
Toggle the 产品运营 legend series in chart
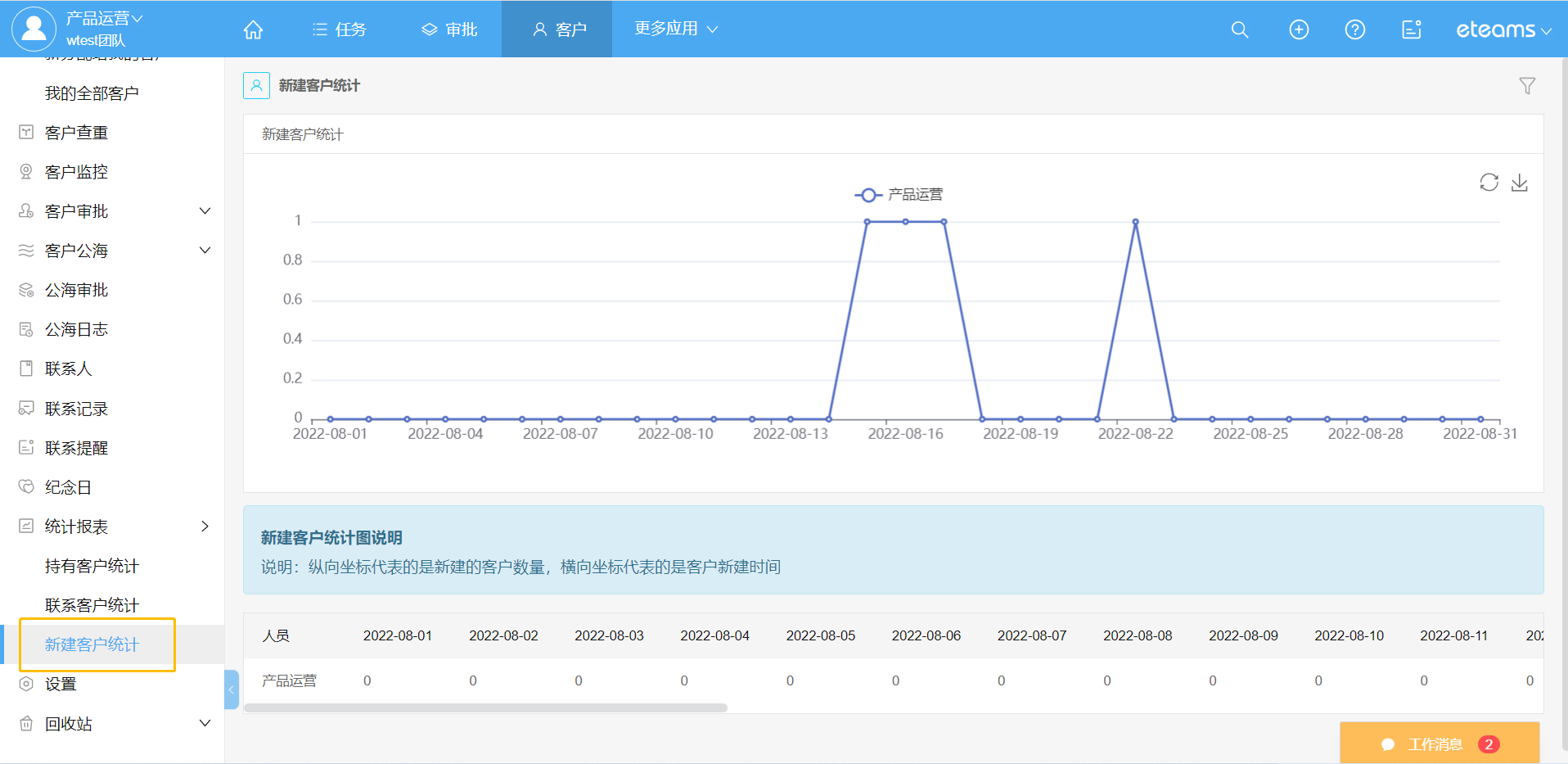(x=899, y=195)
